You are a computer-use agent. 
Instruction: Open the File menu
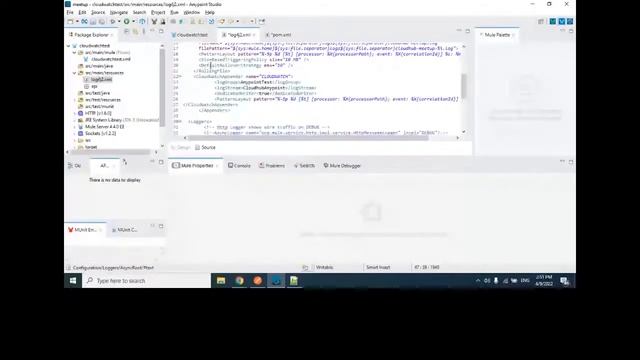click(x=70, y=13)
